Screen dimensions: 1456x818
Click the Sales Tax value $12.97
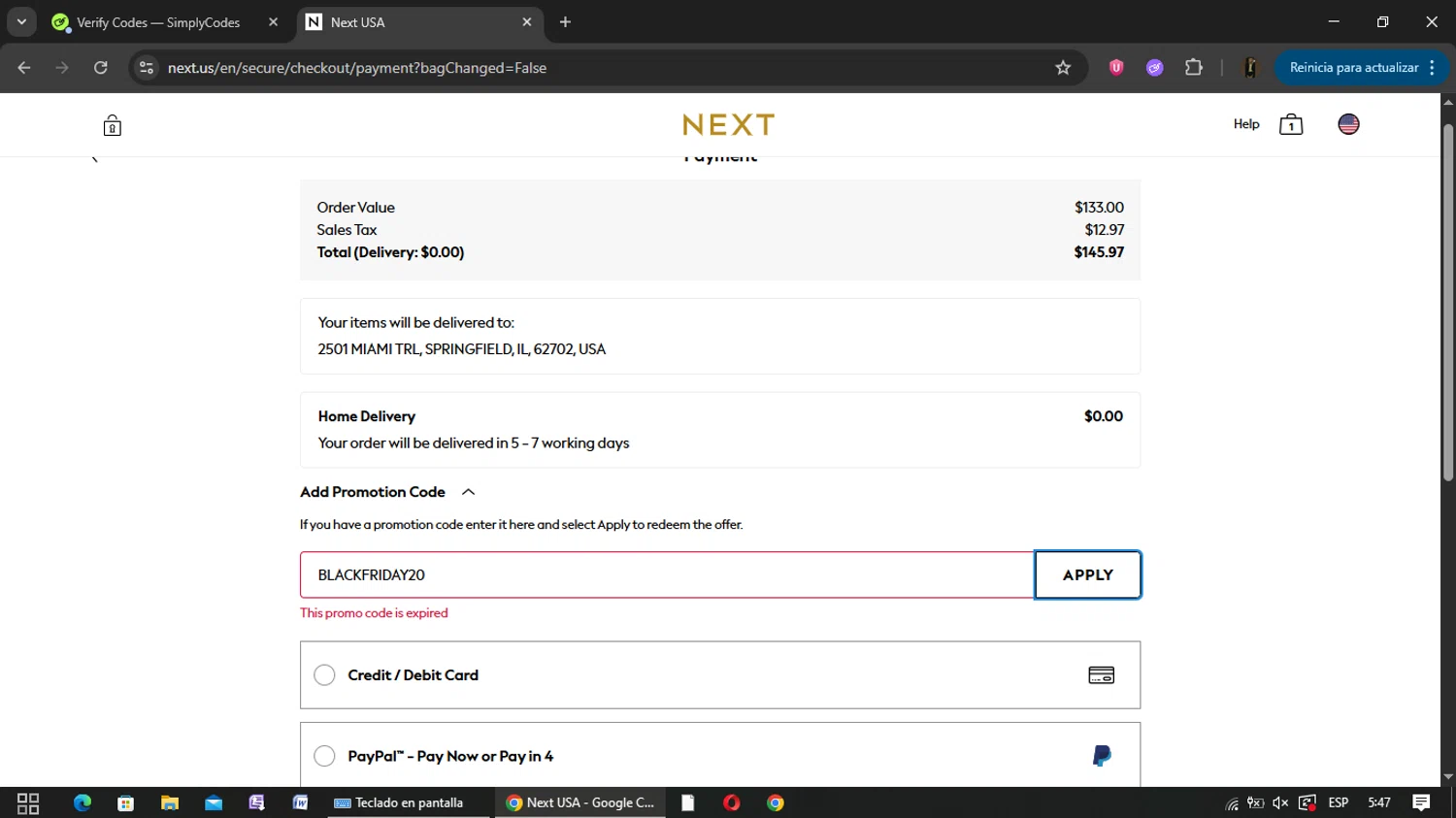[x=1105, y=230]
